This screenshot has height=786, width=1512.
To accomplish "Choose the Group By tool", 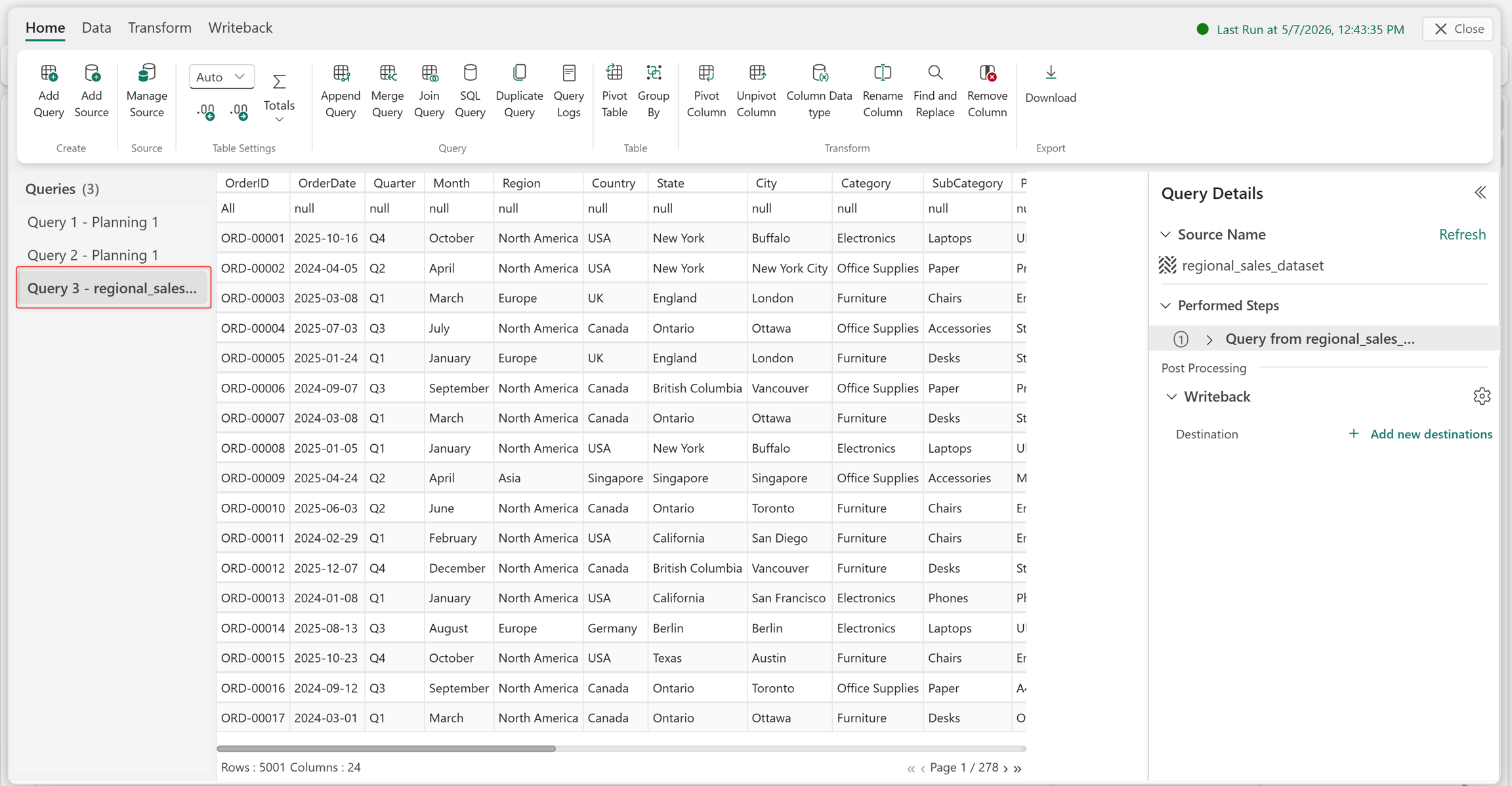I will coord(654,91).
